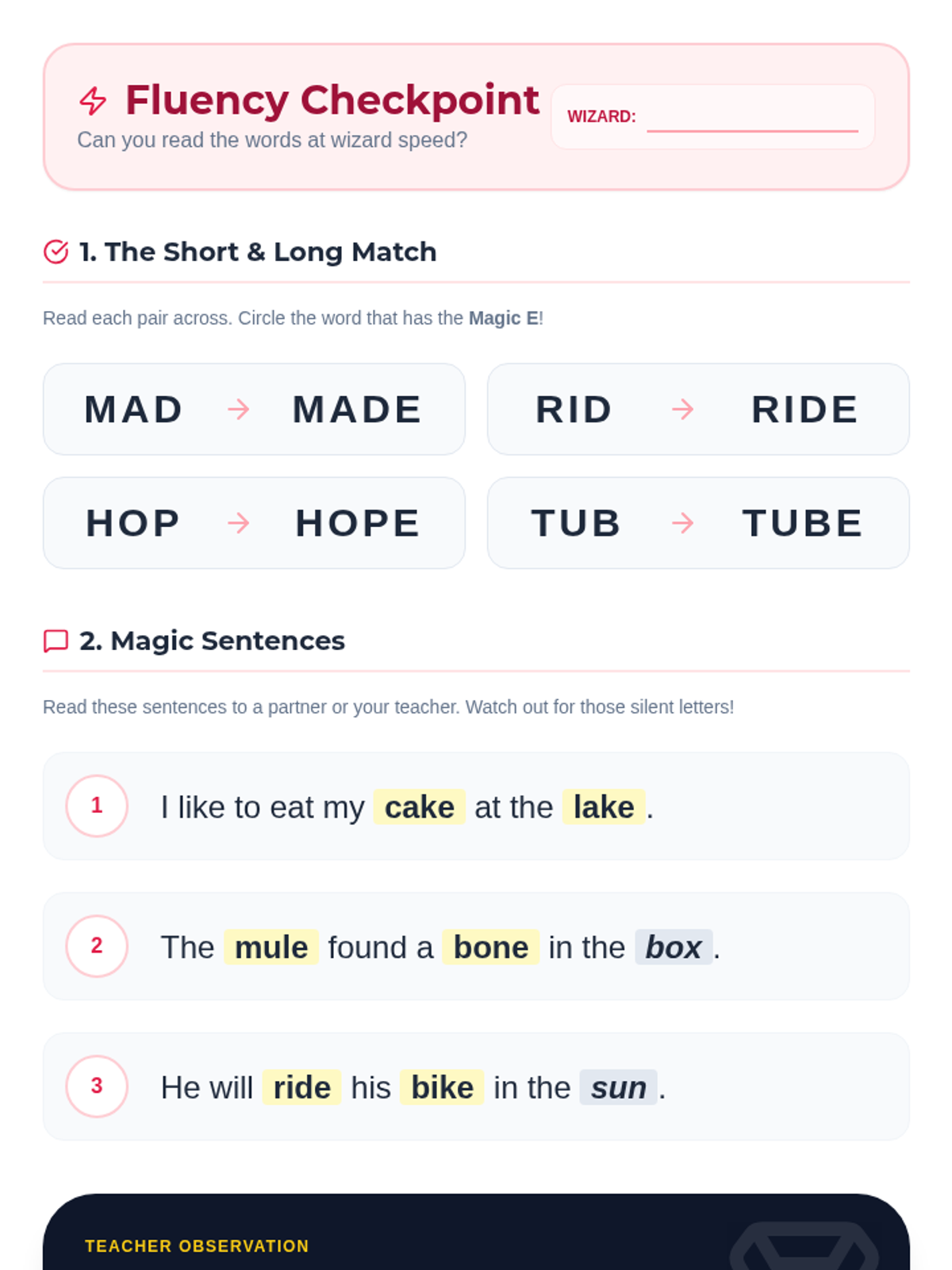Click the gray italic word box

coord(674,948)
